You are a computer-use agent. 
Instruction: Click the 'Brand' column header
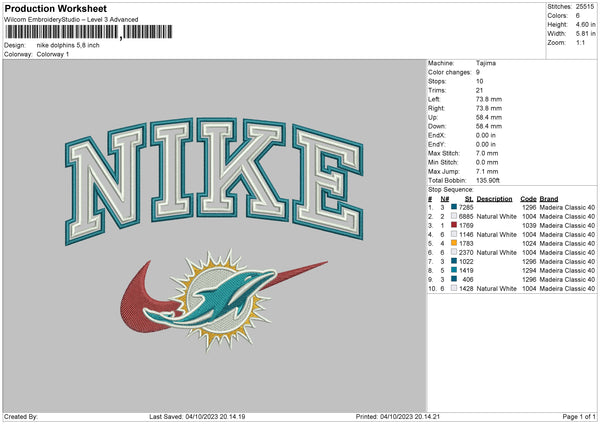point(549,199)
